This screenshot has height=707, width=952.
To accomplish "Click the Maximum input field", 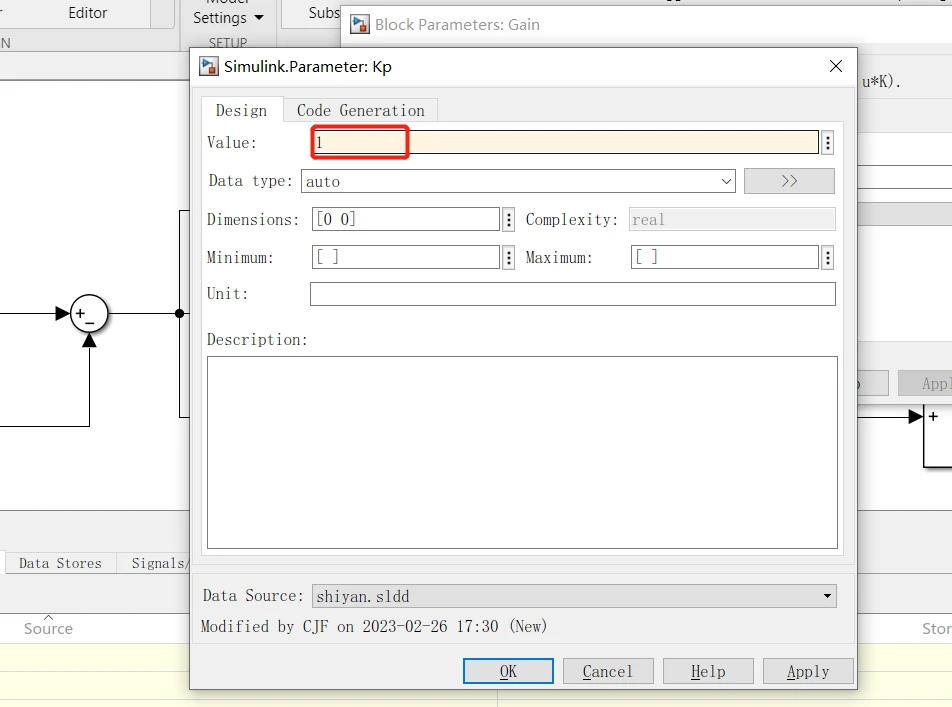I will 725,258.
